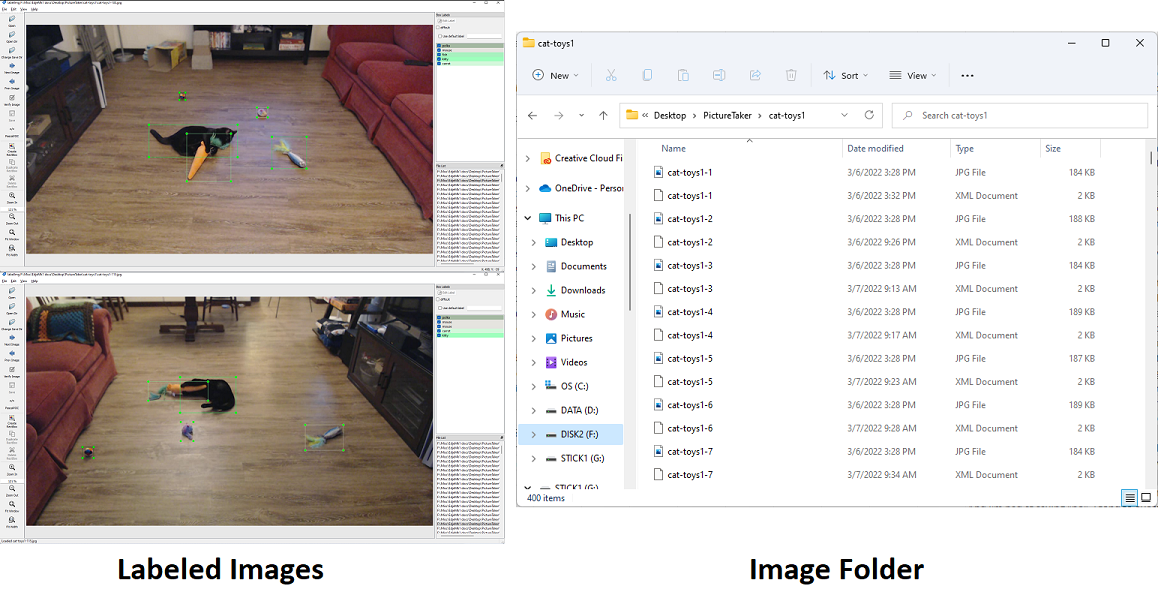Toggle use default label in upper labelImg
Viewport: 1158px width, 601px height.
440,36
